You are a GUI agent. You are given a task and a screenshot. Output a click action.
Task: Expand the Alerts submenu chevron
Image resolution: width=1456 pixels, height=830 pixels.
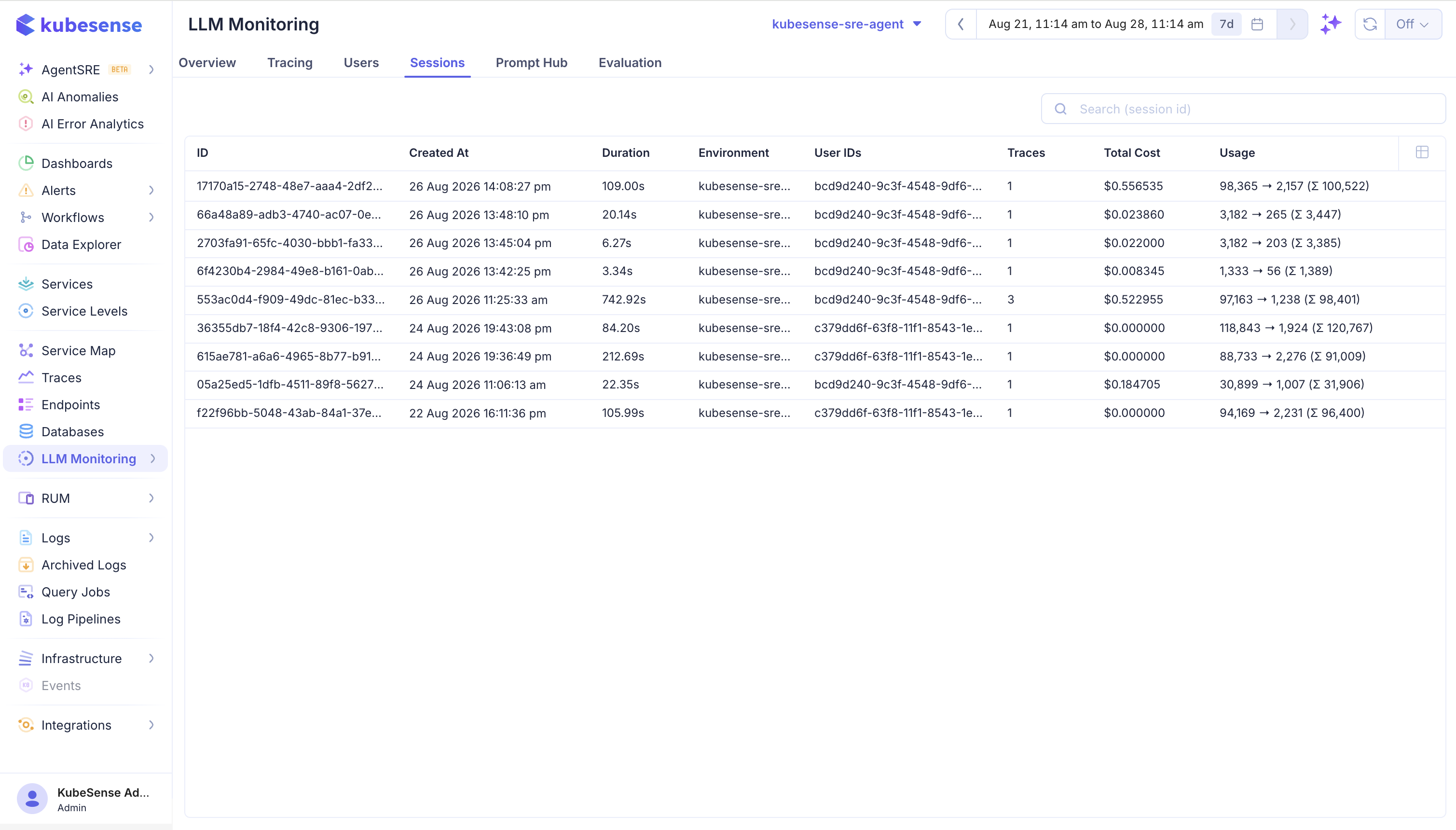coord(151,191)
